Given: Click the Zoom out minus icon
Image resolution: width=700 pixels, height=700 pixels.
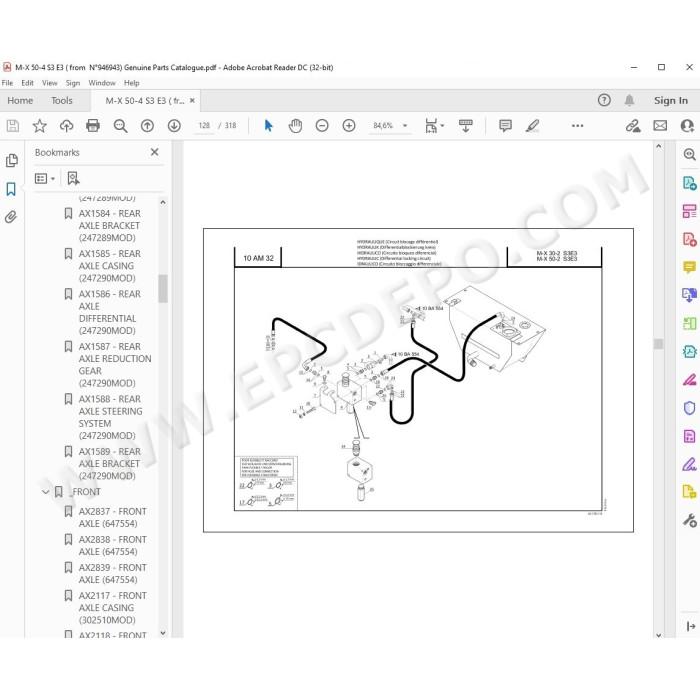Looking at the screenshot, I should tap(322, 125).
